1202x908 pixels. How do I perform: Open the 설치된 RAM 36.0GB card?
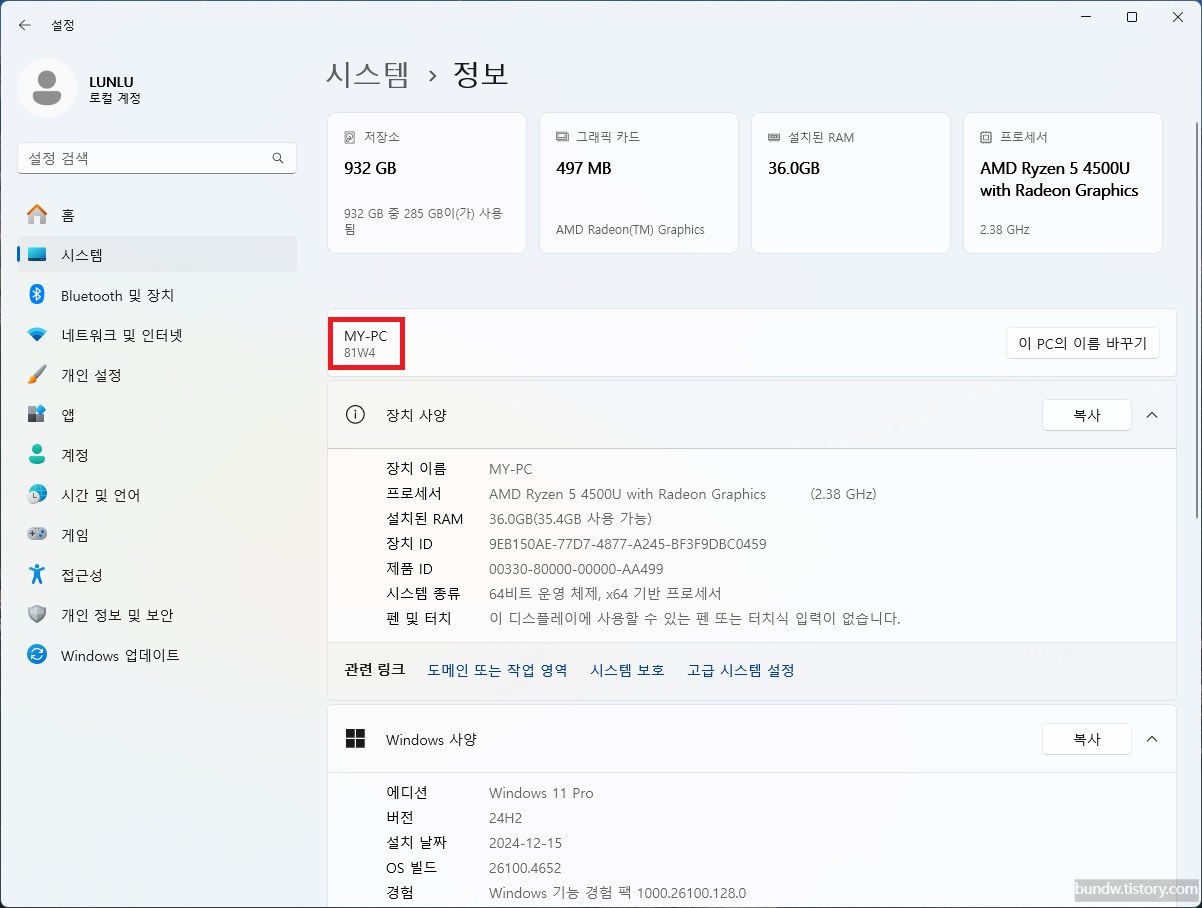coord(851,183)
